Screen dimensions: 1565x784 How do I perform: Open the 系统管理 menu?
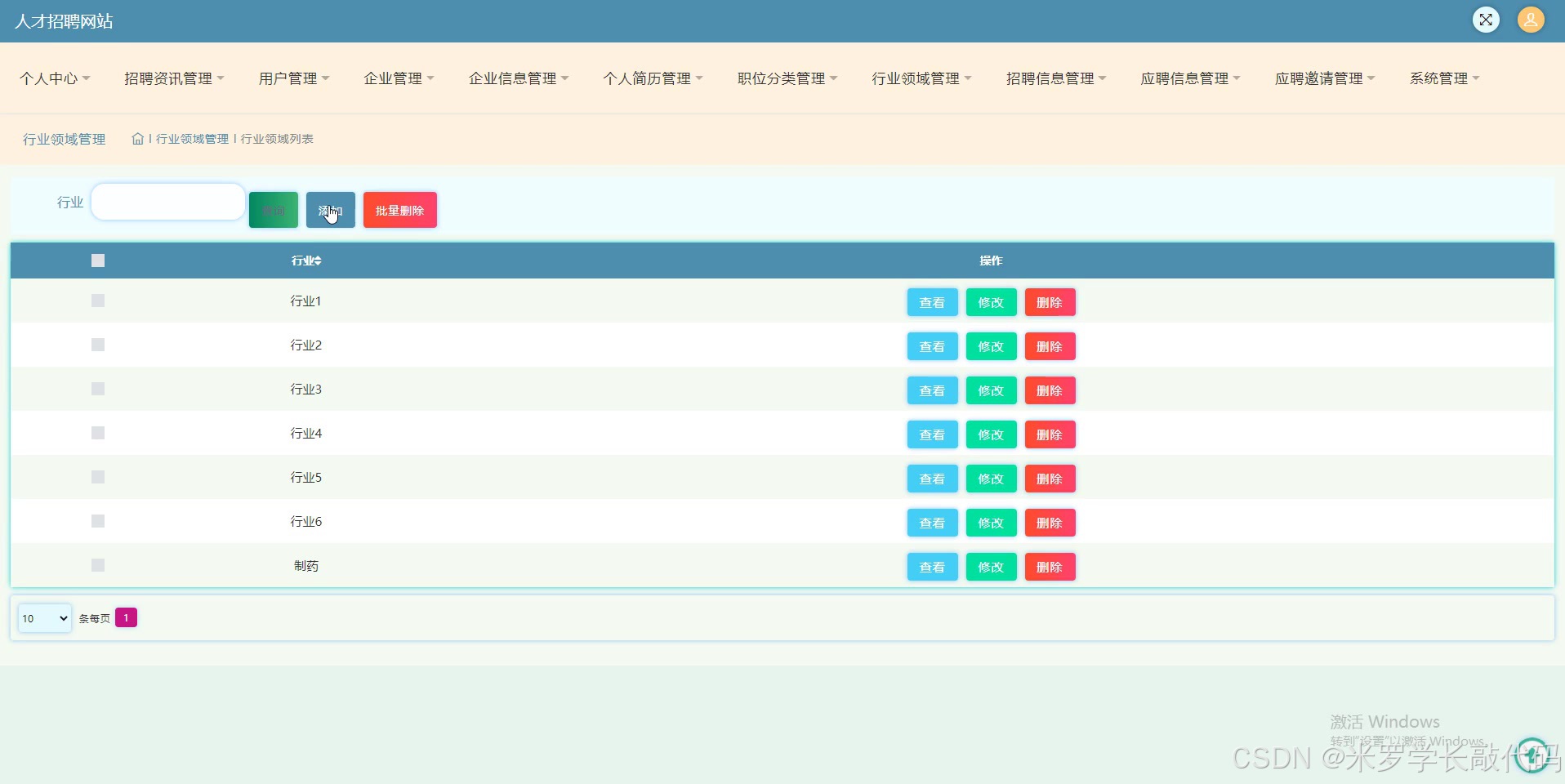tap(1444, 78)
